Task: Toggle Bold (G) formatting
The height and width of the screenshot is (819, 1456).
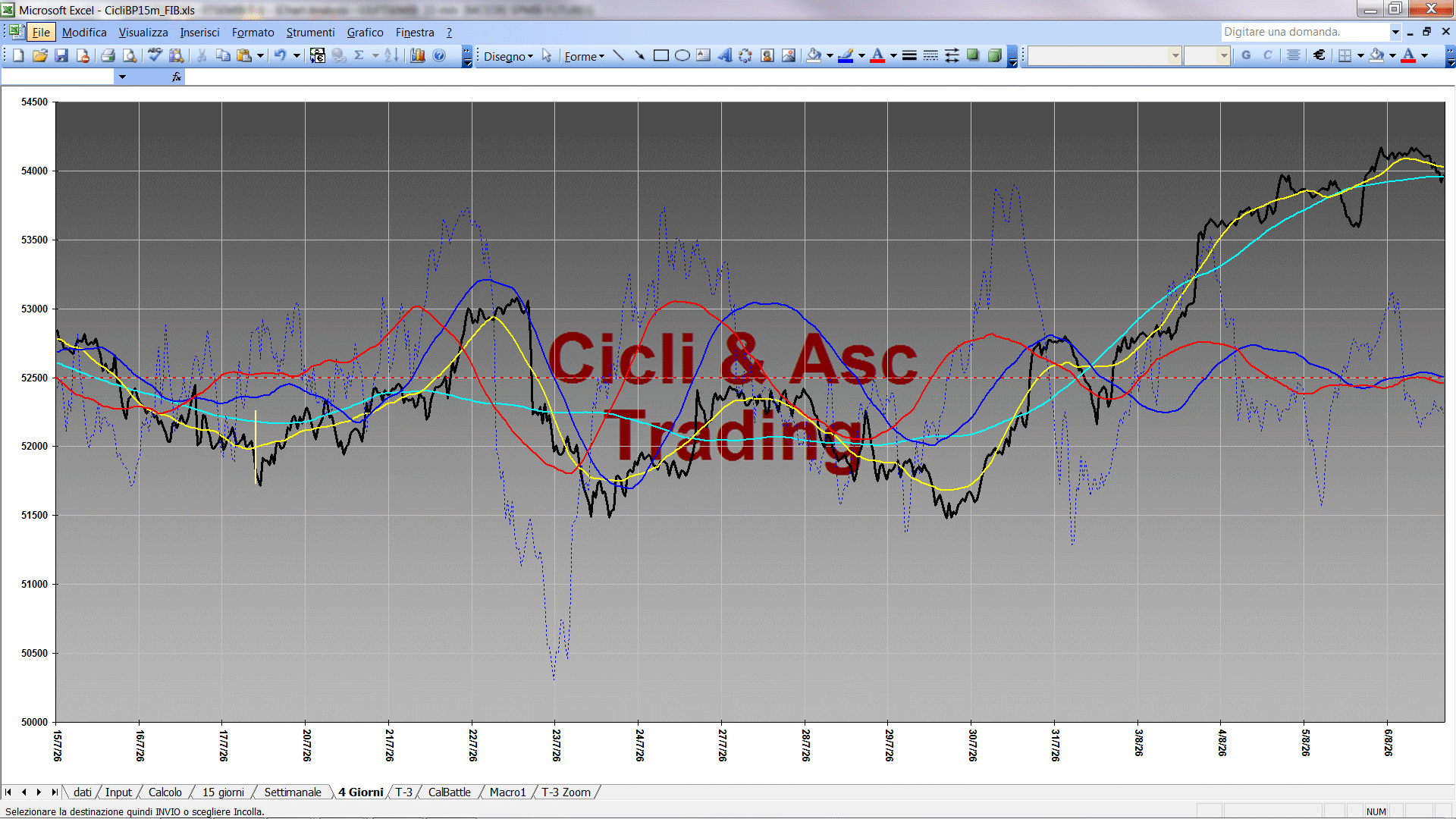Action: [x=1246, y=55]
